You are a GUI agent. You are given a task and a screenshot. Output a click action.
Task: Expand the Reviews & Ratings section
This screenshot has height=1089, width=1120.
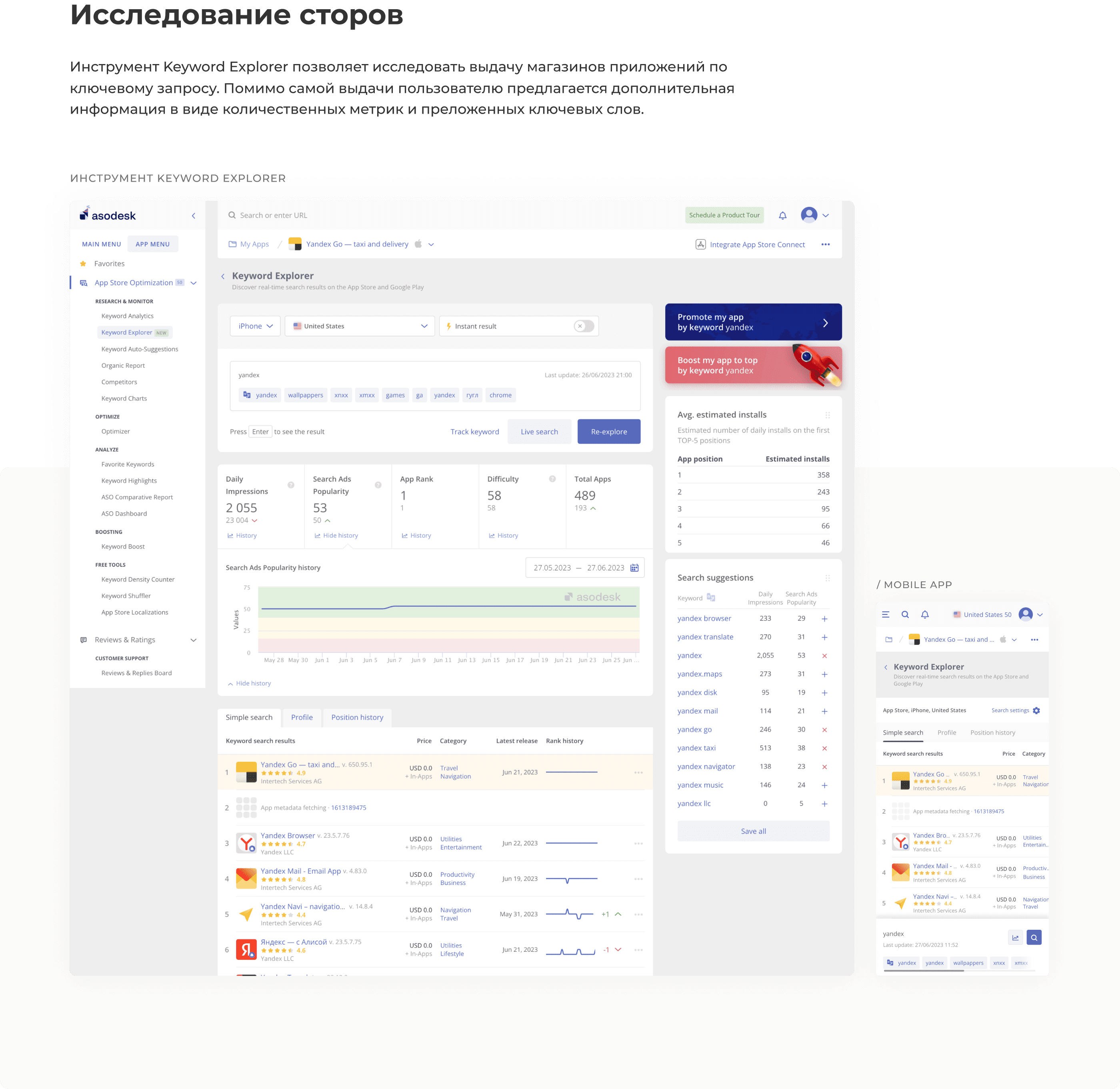point(193,639)
